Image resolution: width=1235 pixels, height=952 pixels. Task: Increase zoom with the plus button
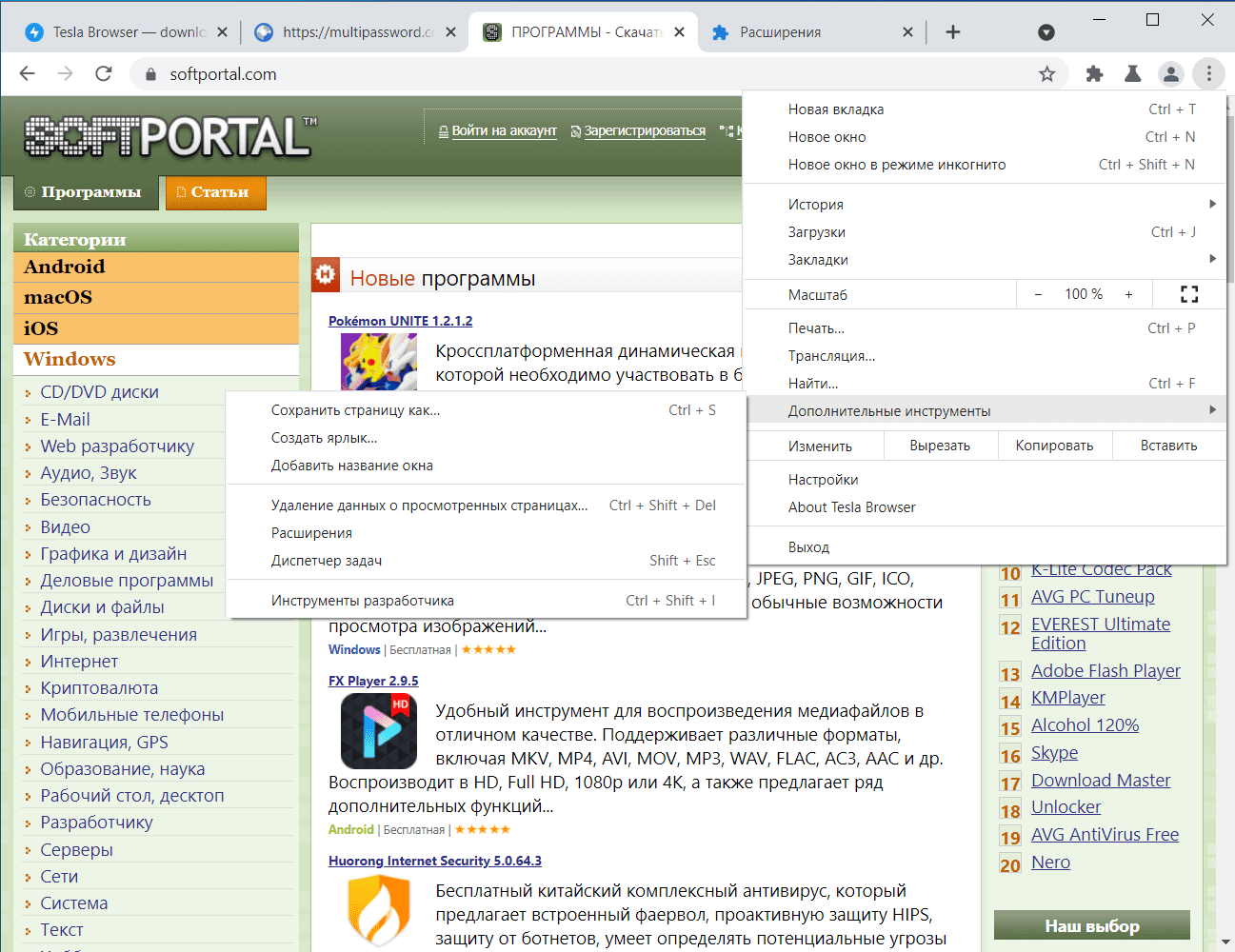[x=1128, y=294]
